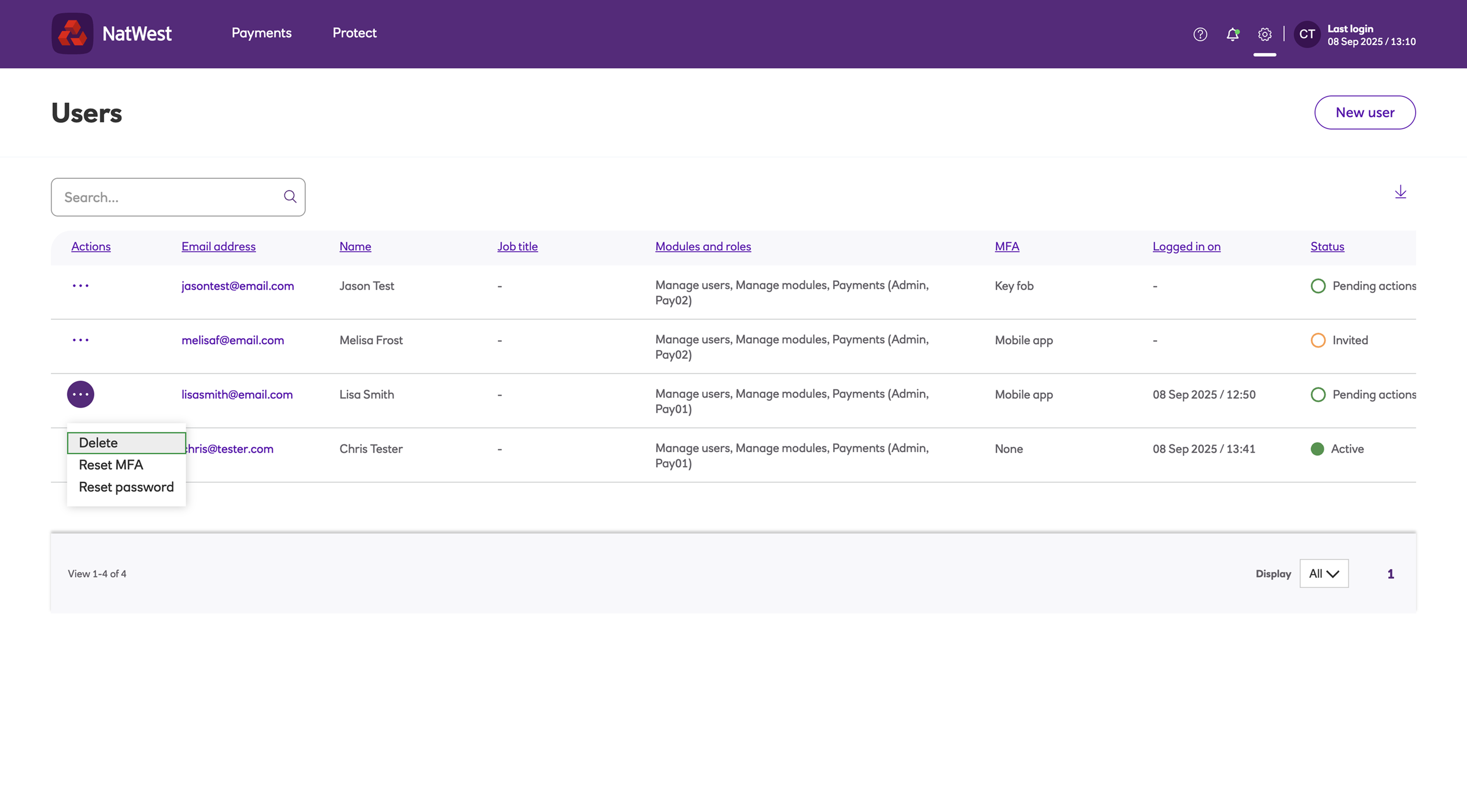Image resolution: width=1467 pixels, height=812 pixels.
Task: Sort the table by the Status column header
Action: tap(1327, 247)
